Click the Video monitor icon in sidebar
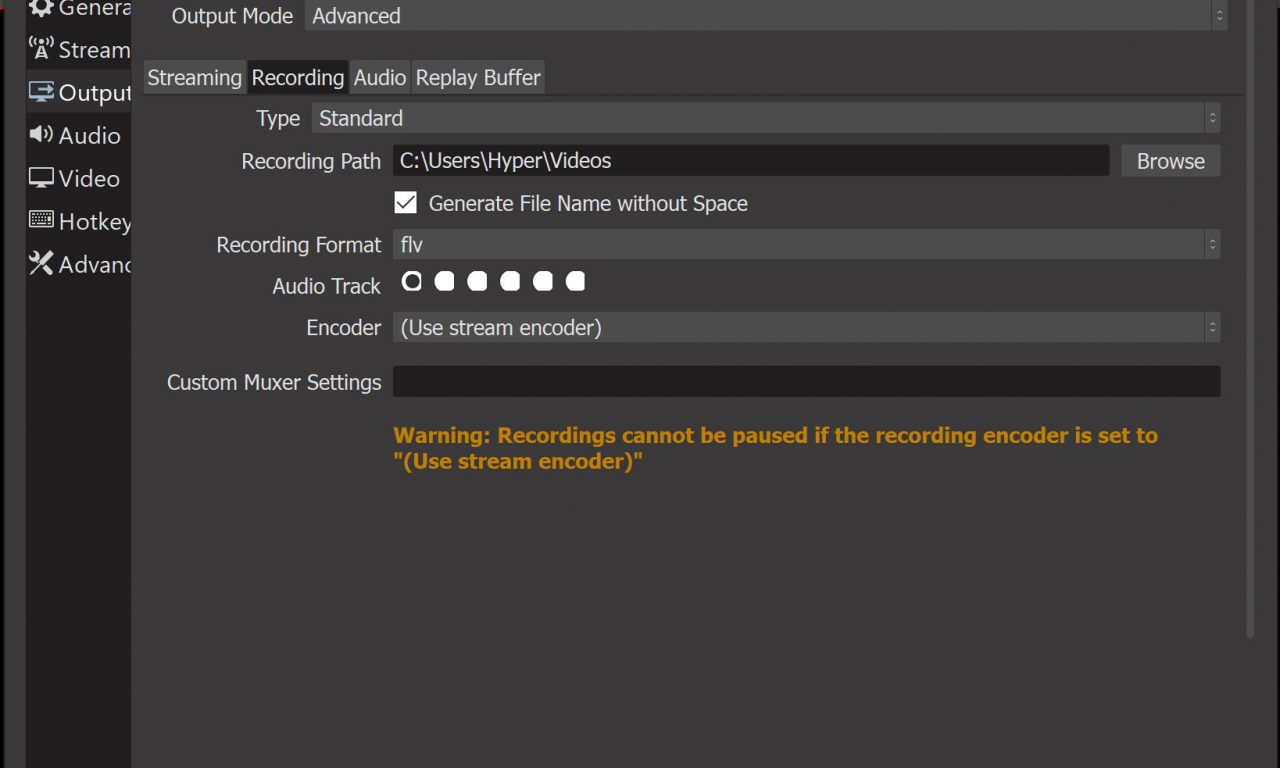 click(41, 178)
